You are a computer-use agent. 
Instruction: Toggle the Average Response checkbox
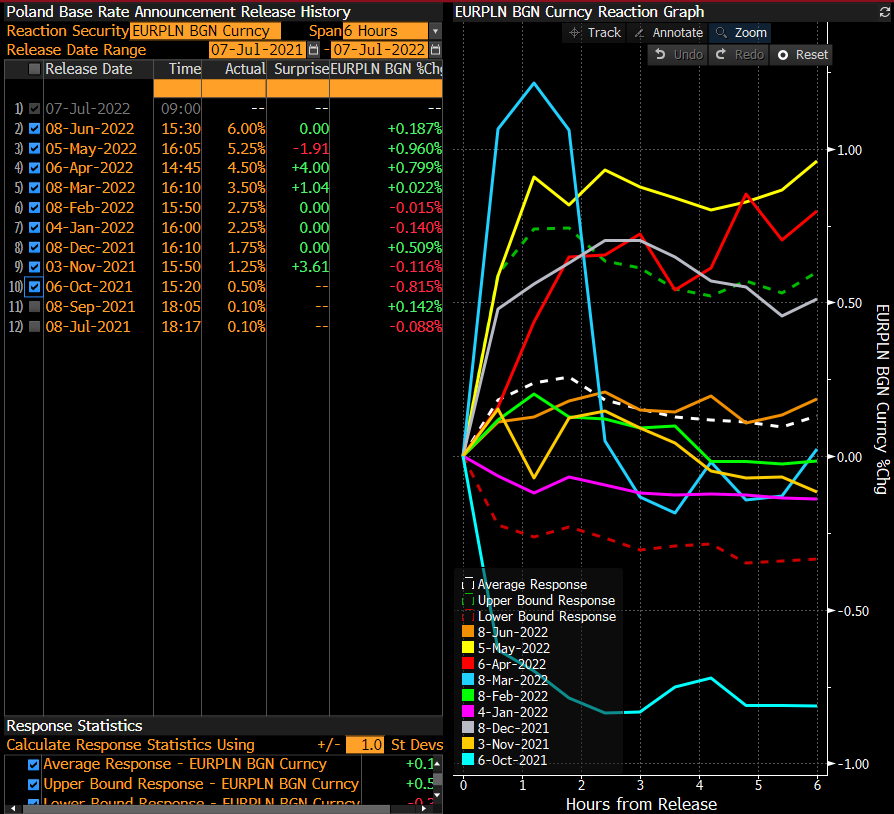(x=35, y=764)
